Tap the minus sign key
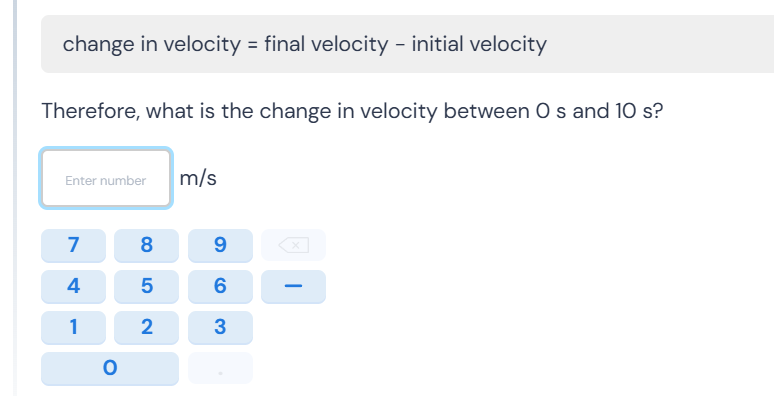 (x=293, y=286)
